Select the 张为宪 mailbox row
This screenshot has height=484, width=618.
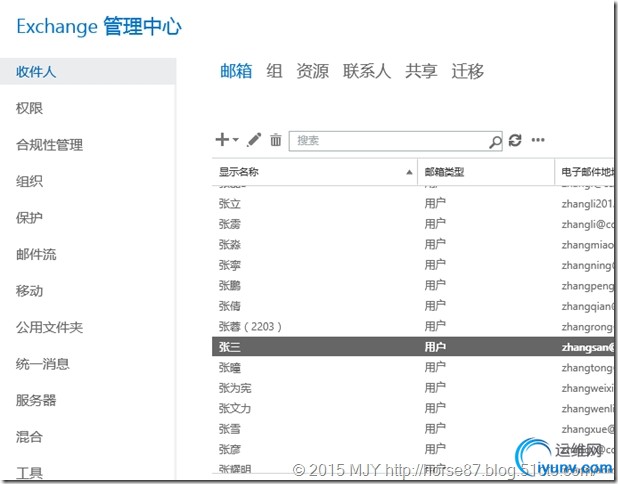point(413,388)
